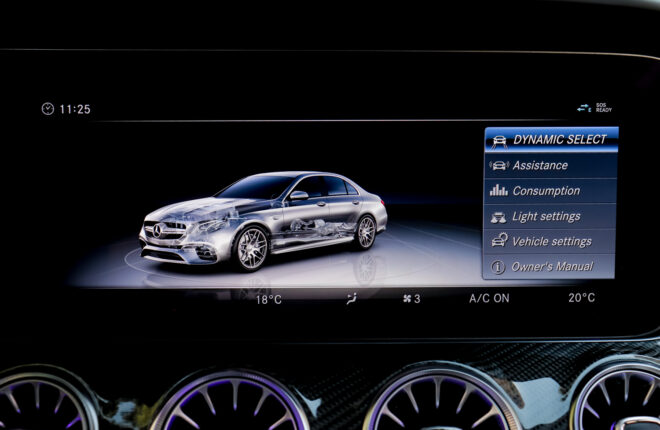Click the Consumption bar chart icon
Image resolution: width=660 pixels, height=430 pixels.
pyautogui.click(x=499, y=191)
